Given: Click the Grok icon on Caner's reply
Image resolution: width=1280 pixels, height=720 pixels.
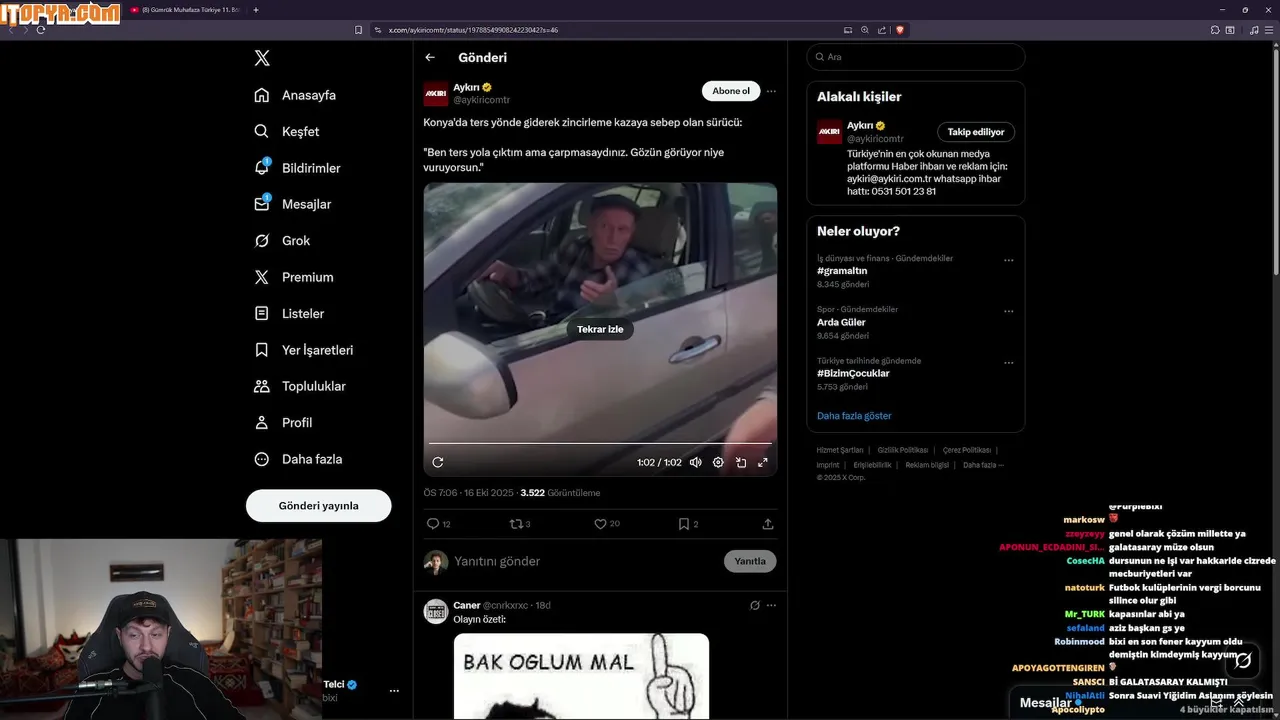Looking at the screenshot, I should 755,605.
